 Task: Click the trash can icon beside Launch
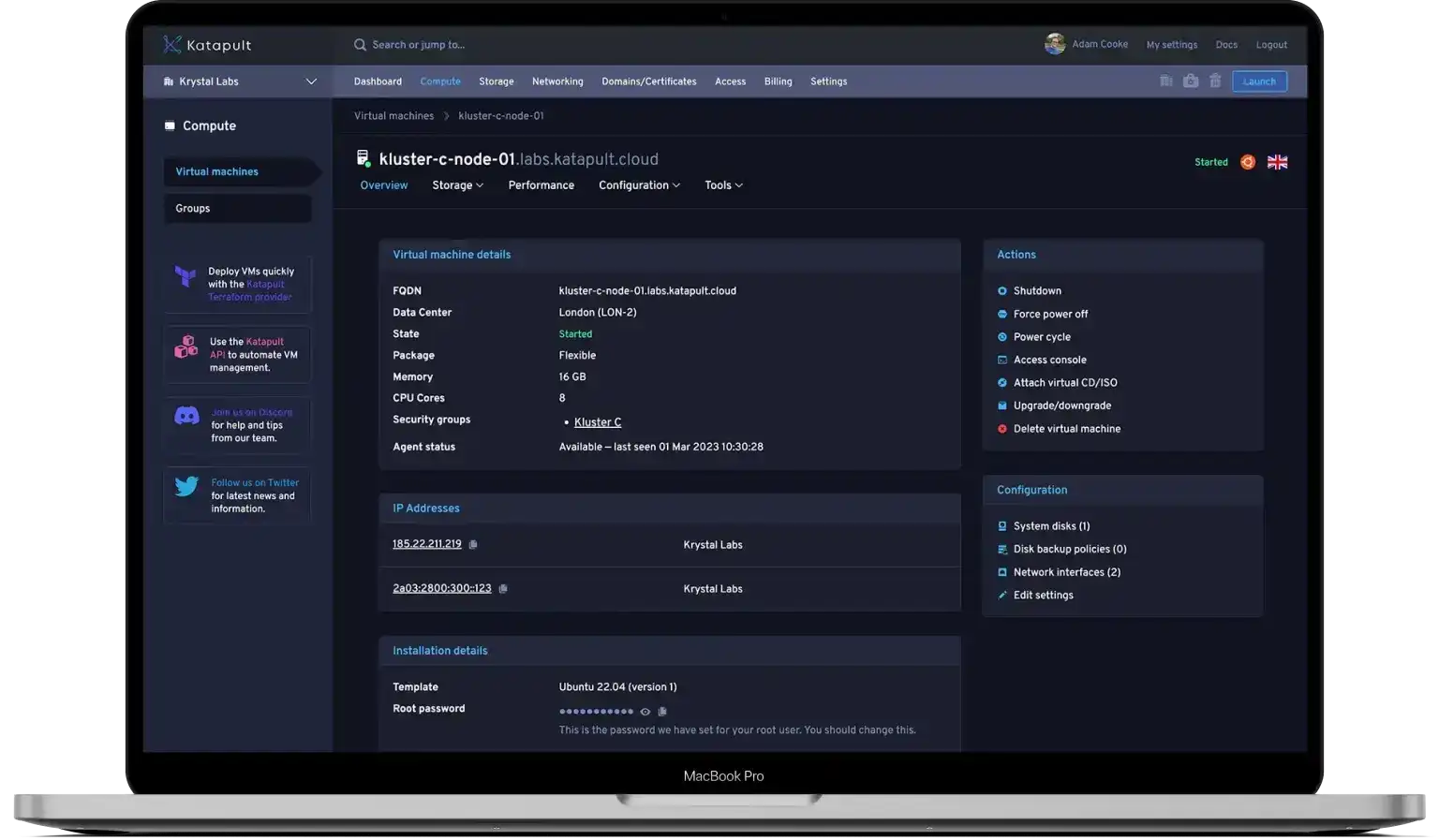1215,81
